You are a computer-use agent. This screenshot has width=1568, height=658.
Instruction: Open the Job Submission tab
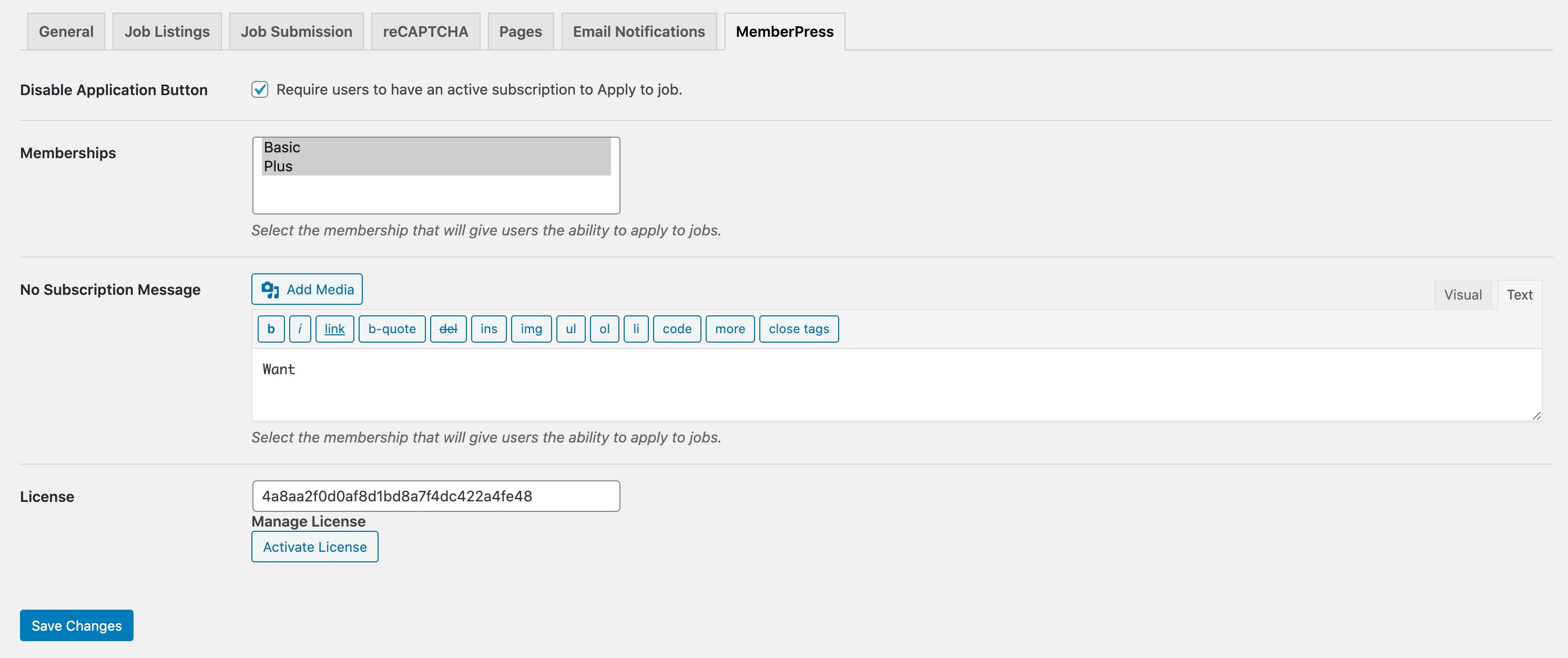(296, 32)
